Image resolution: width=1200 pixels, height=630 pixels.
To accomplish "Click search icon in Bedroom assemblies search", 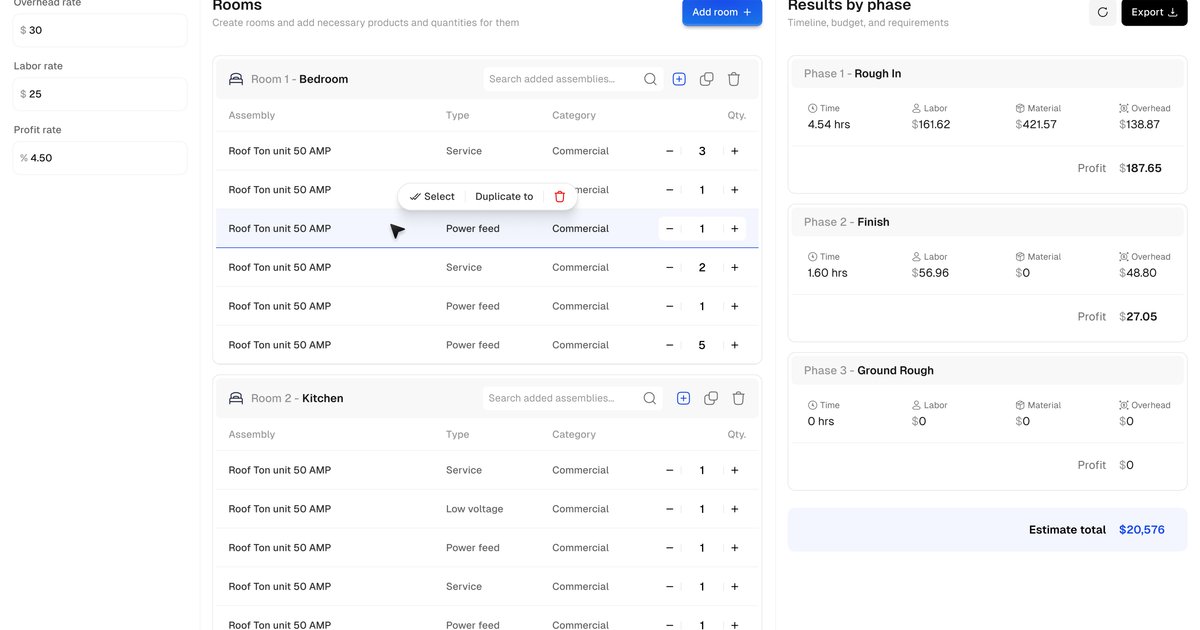I will pos(650,79).
